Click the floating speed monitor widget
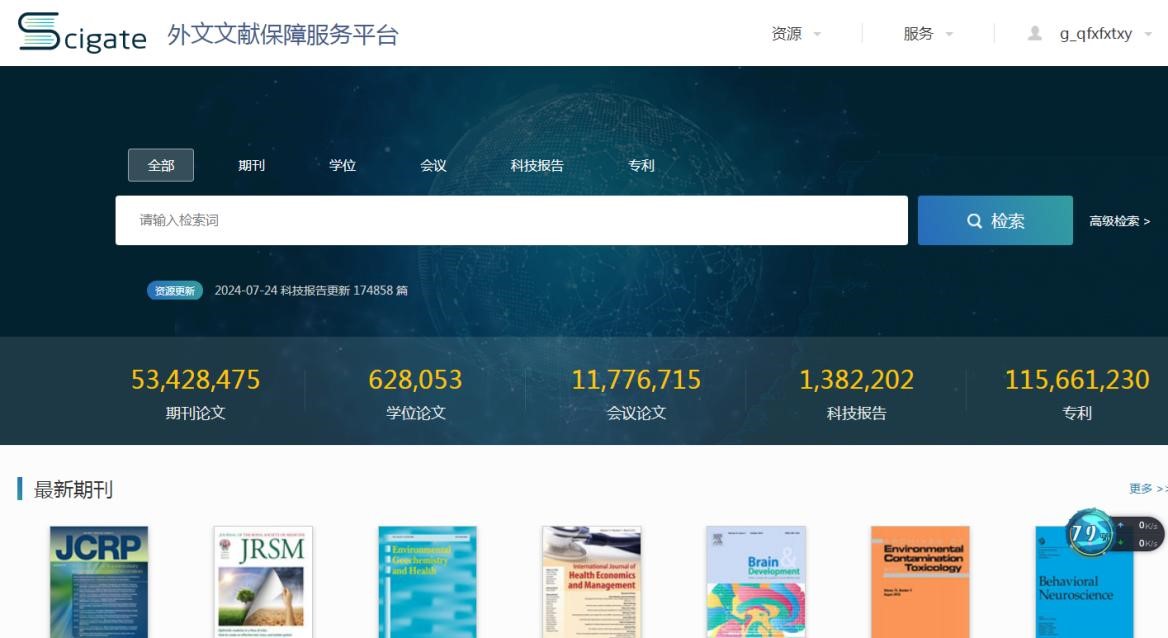The height and width of the screenshot is (638, 1168). (x=1113, y=533)
